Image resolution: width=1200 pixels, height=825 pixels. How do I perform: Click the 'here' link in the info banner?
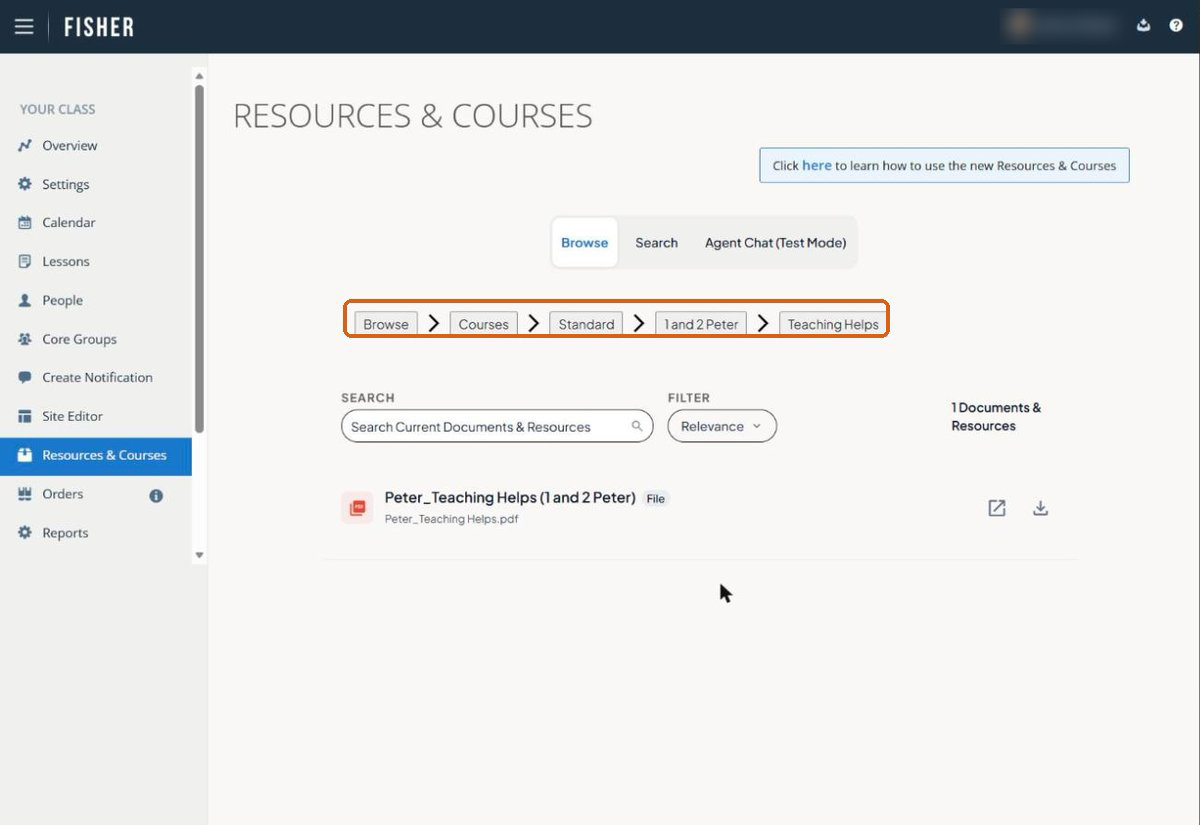pos(817,165)
